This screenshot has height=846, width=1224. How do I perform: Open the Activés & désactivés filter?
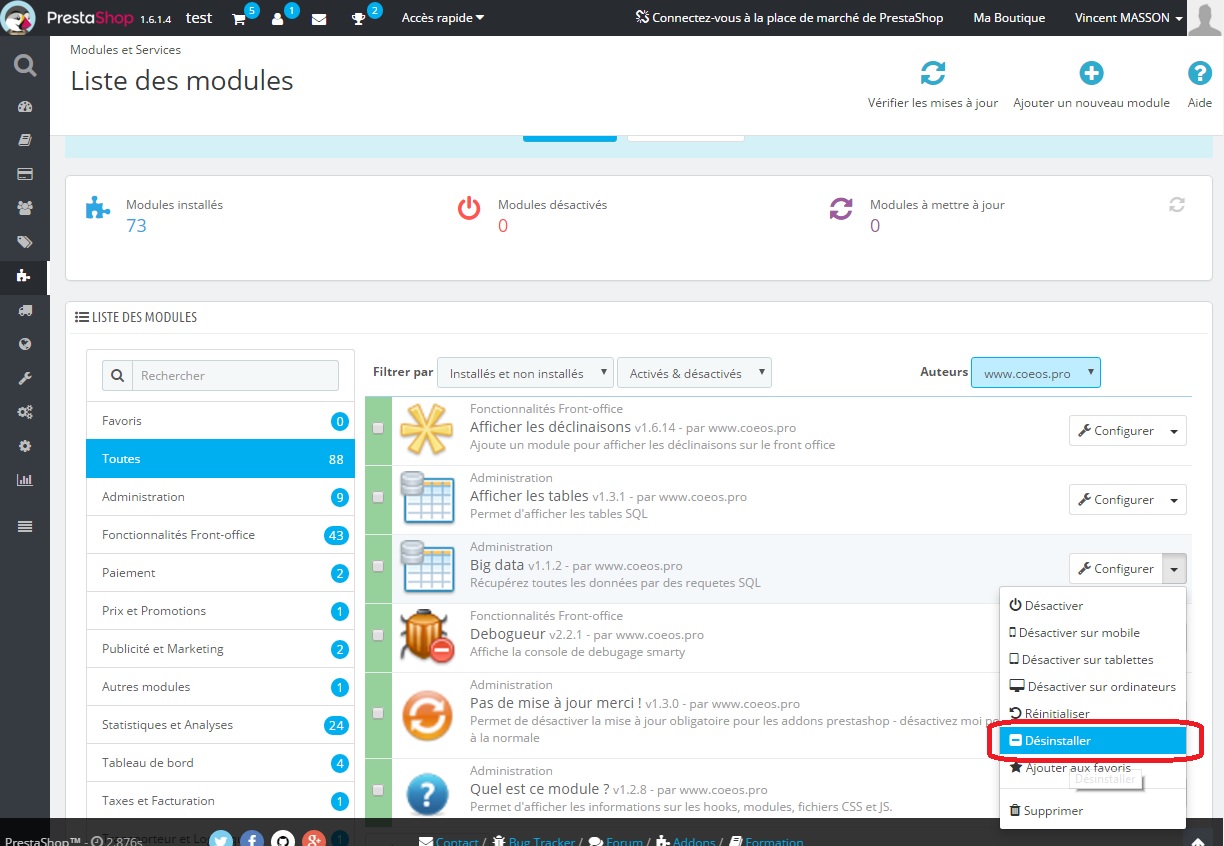(x=695, y=373)
